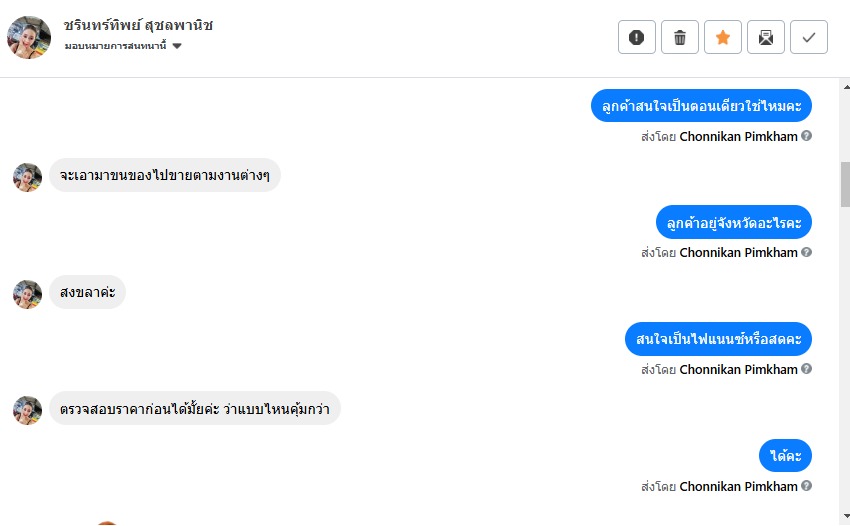Click the 'สงขลาค่ะ' message bubble
This screenshot has width=850, height=526.
(x=87, y=292)
